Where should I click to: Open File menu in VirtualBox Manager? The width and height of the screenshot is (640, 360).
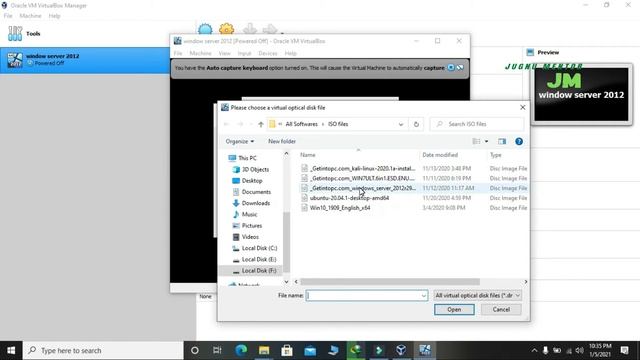click(x=8, y=16)
